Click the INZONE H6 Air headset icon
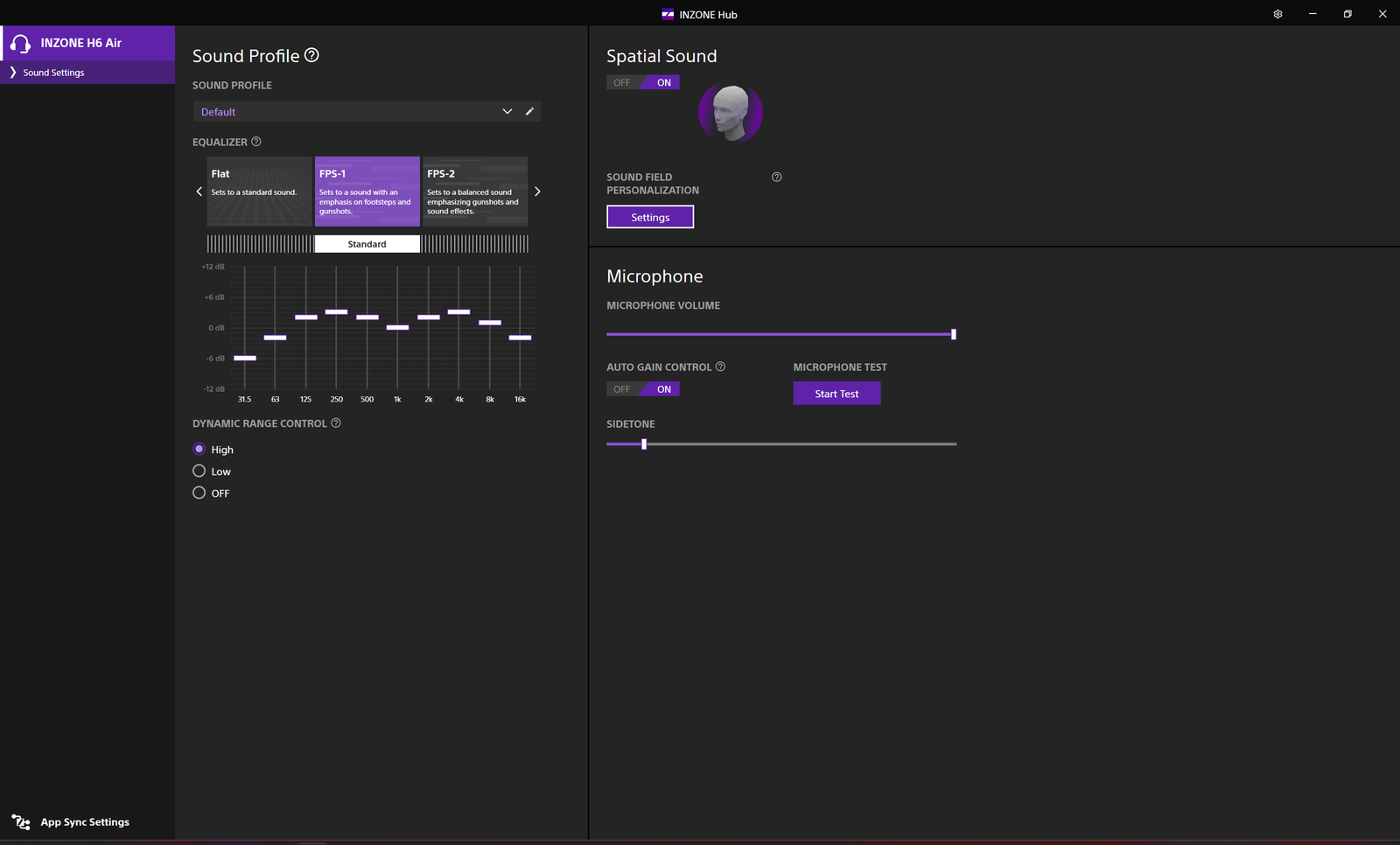 point(21,43)
